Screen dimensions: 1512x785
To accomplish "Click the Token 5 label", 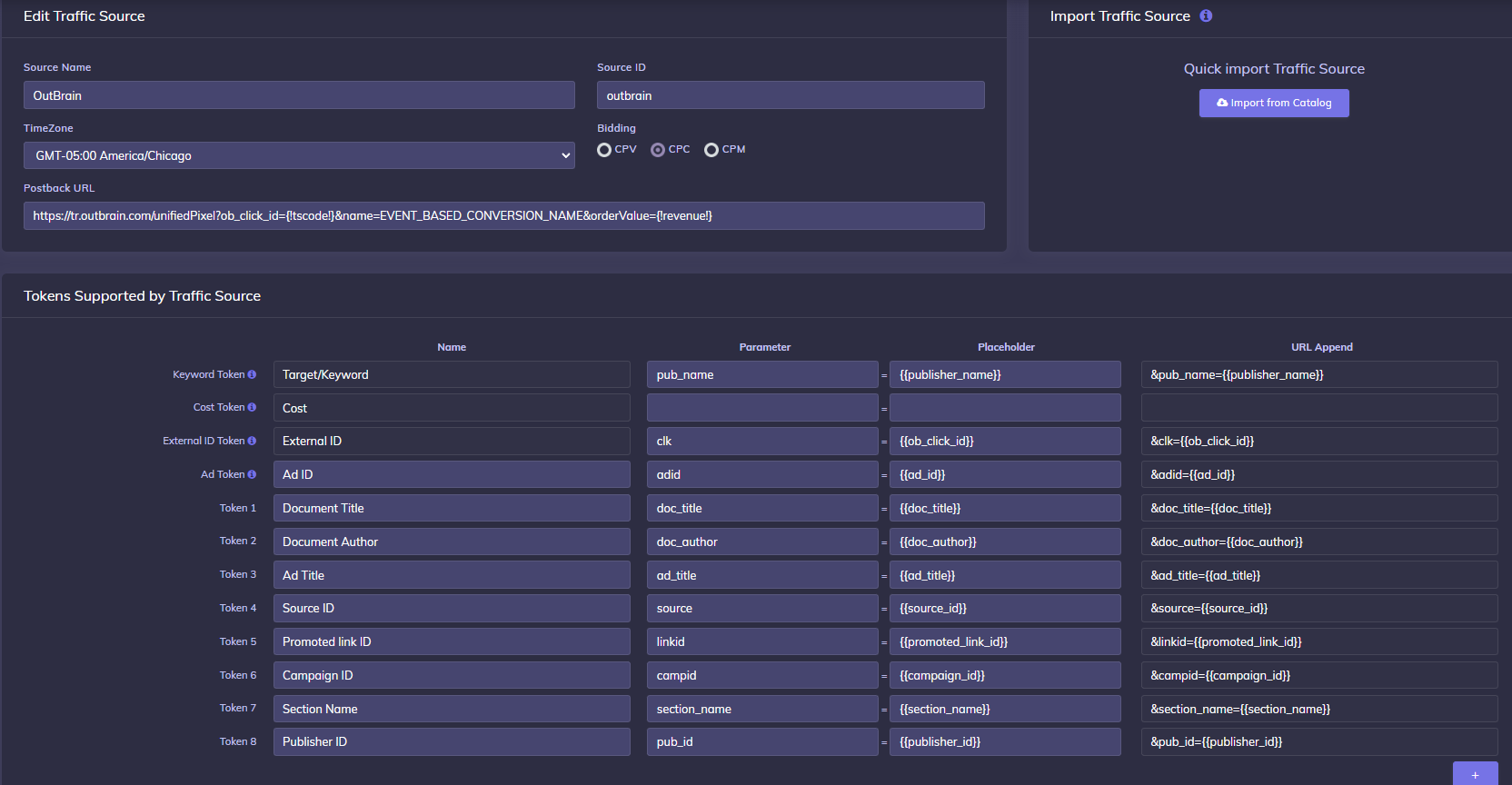I will click(x=238, y=641).
